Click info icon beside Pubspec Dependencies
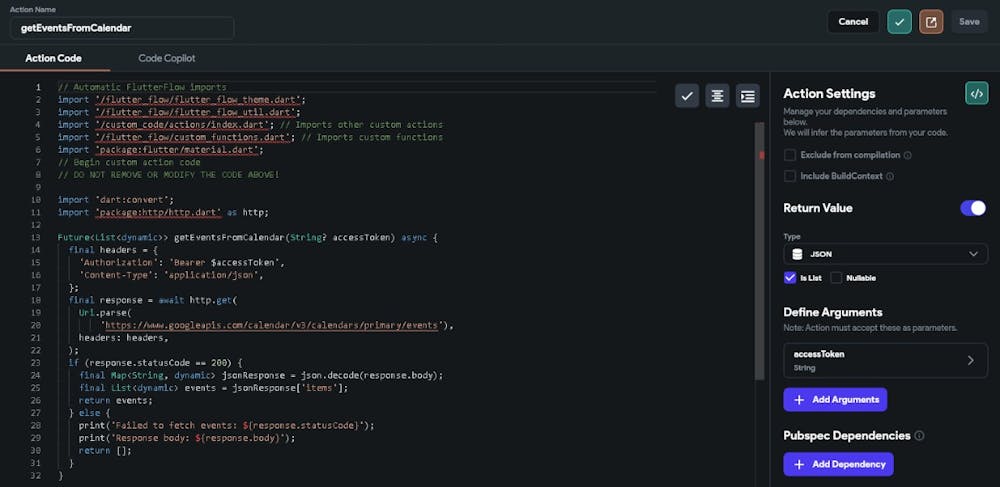This screenshot has height=487, width=1000. coord(919,436)
